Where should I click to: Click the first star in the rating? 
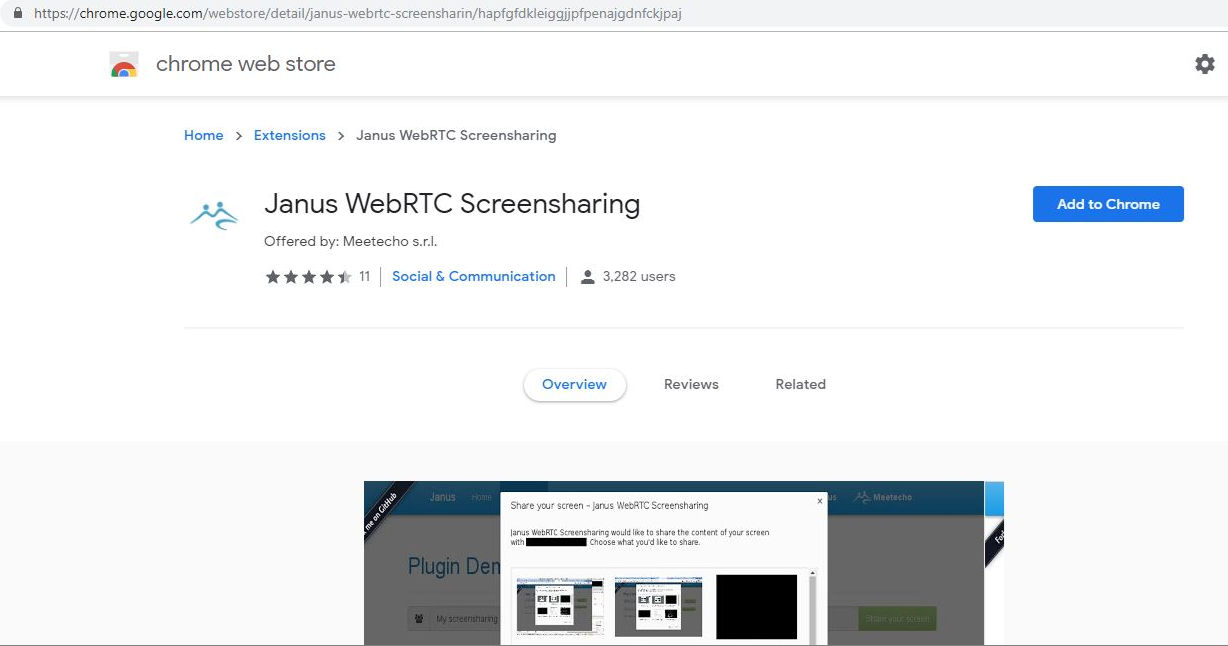coord(273,276)
